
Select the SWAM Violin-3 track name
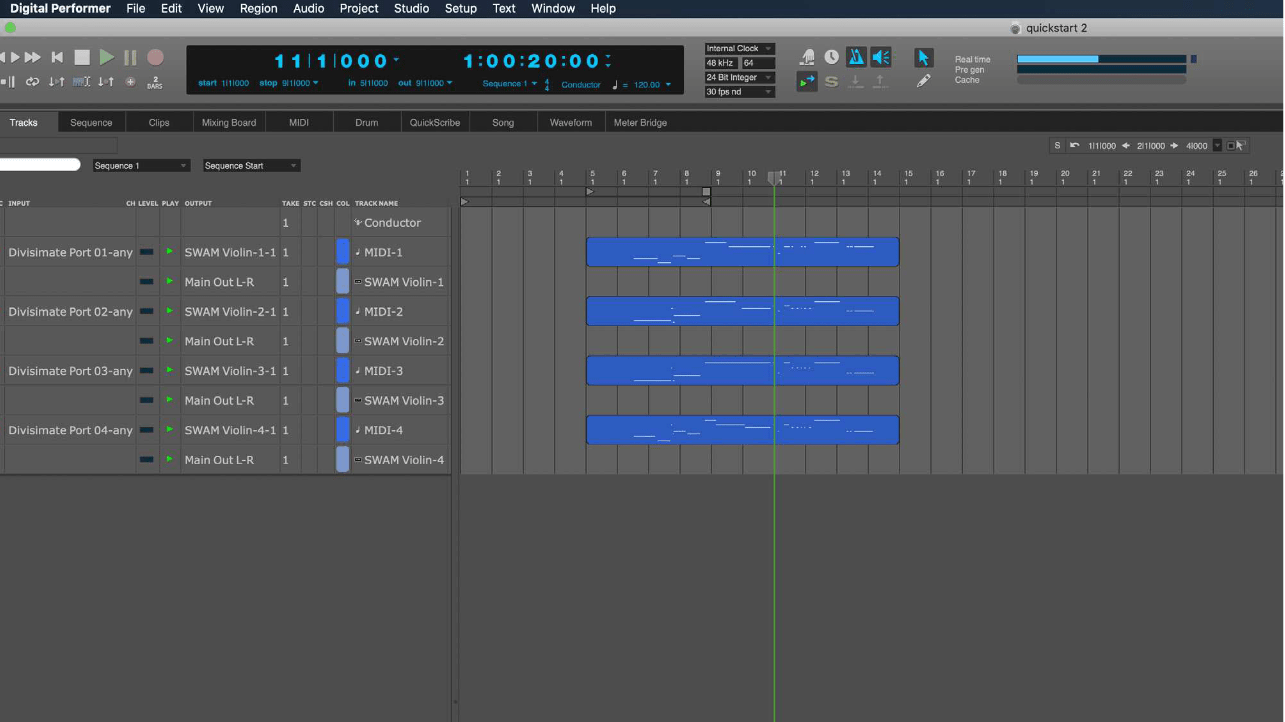tap(404, 401)
